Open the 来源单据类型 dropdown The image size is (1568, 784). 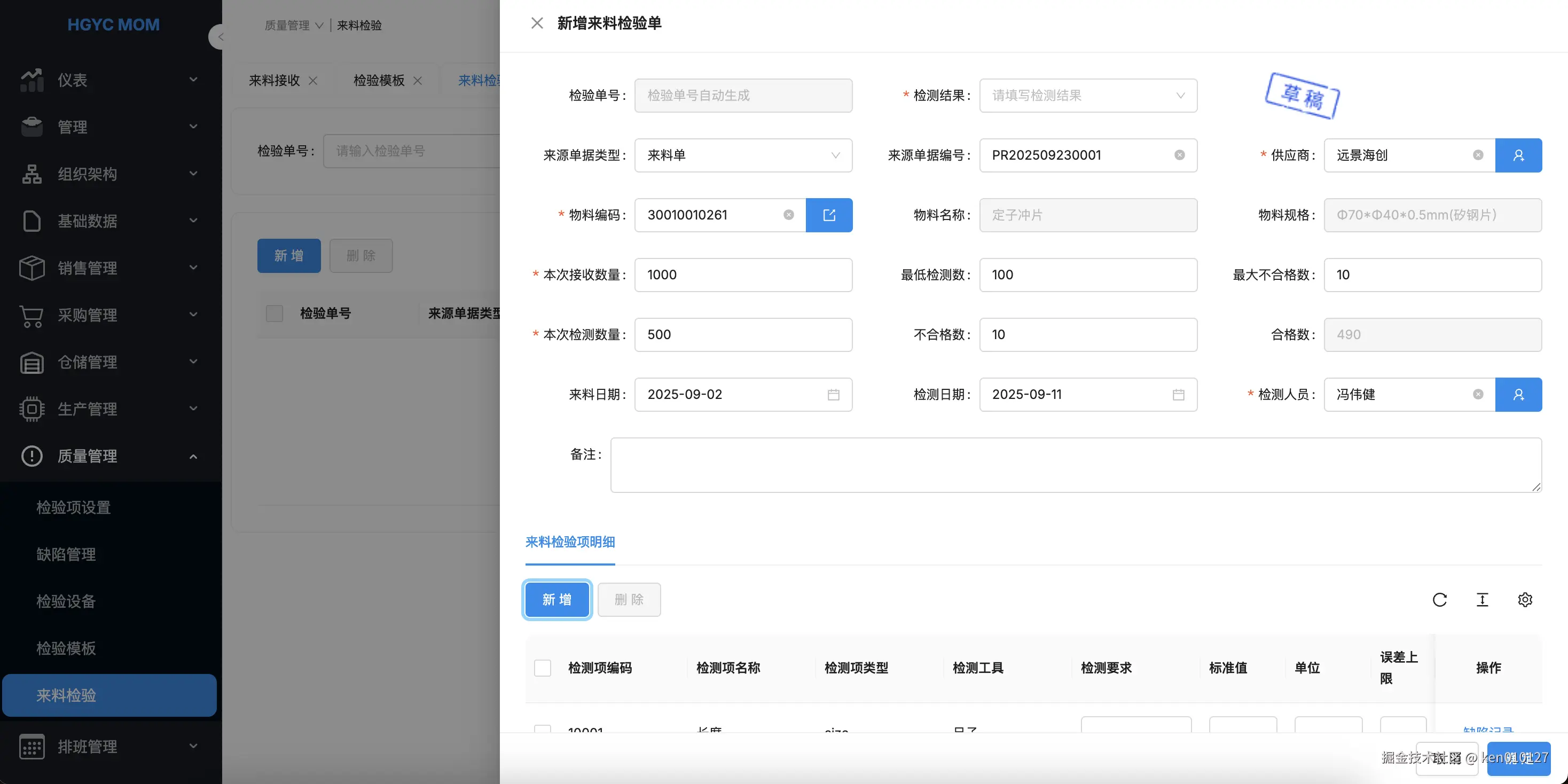742,155
